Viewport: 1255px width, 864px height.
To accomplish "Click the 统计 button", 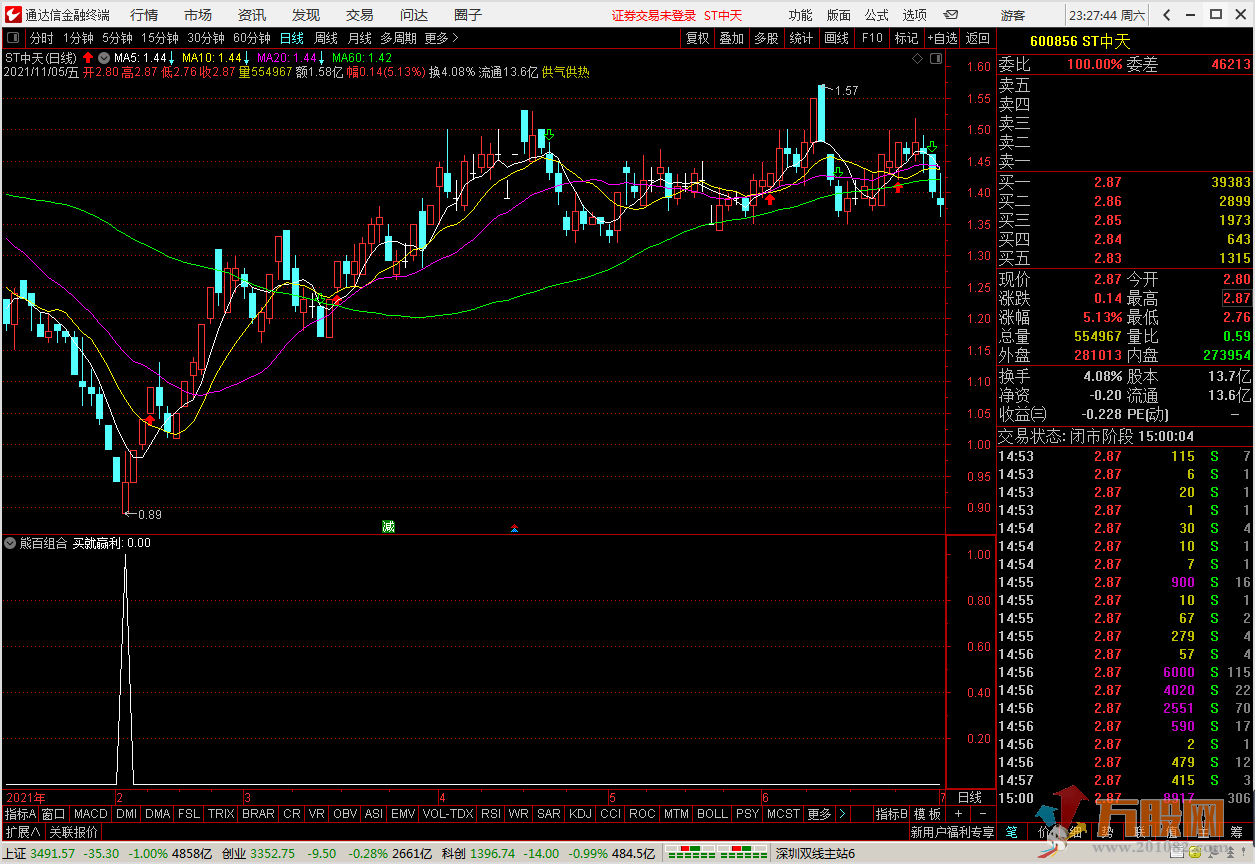I will pyautogui.click(x=801, y=38).
